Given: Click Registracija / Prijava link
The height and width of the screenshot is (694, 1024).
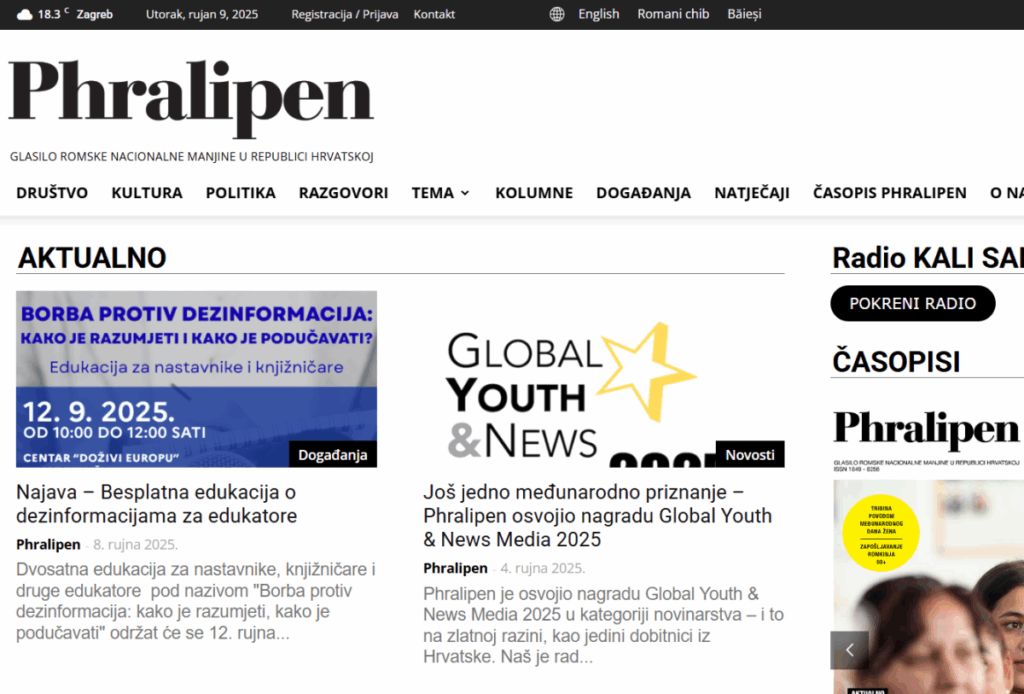Looking at the screenshot, I should 345,14.
